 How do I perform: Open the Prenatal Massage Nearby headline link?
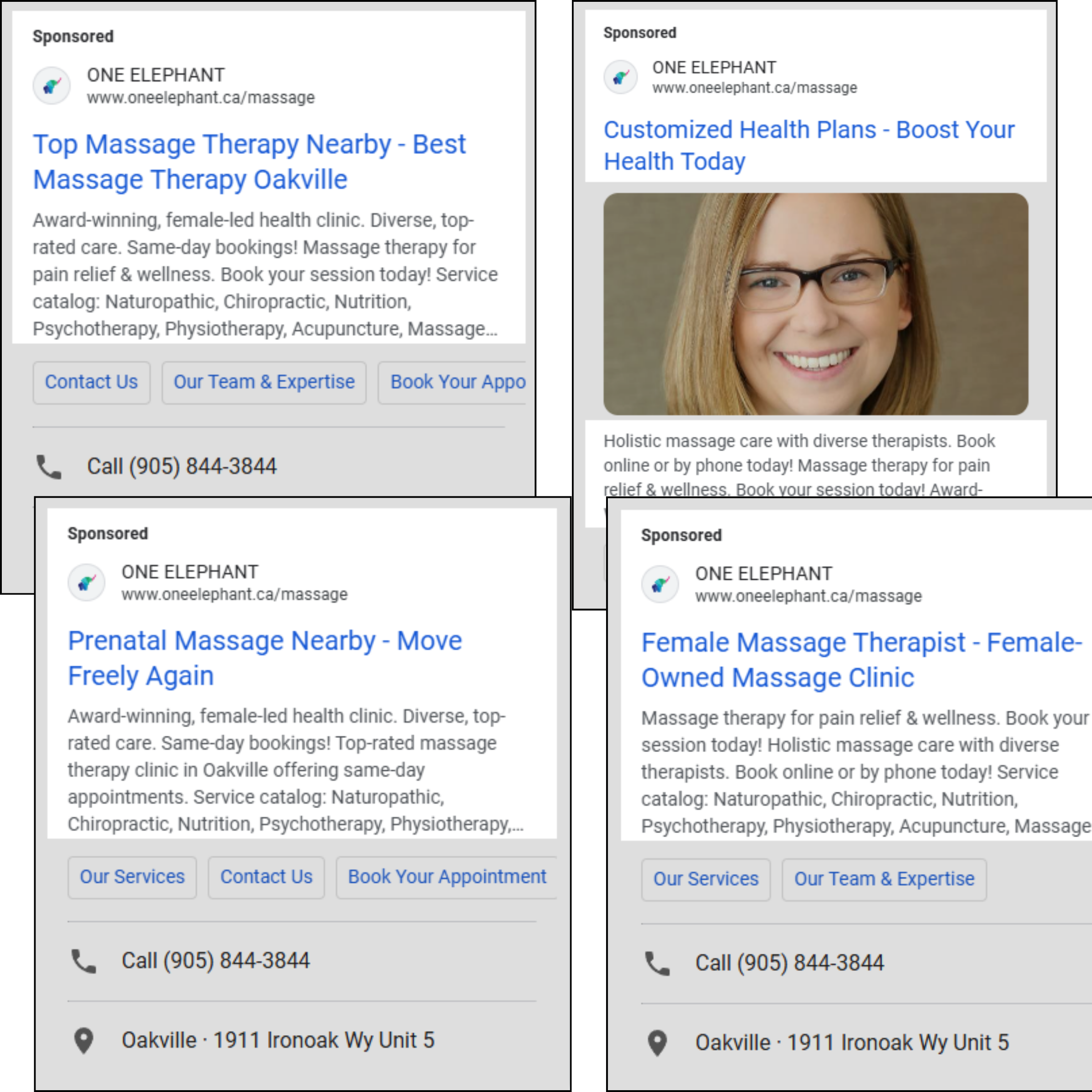pyautogui.click(x=264, y=658)
